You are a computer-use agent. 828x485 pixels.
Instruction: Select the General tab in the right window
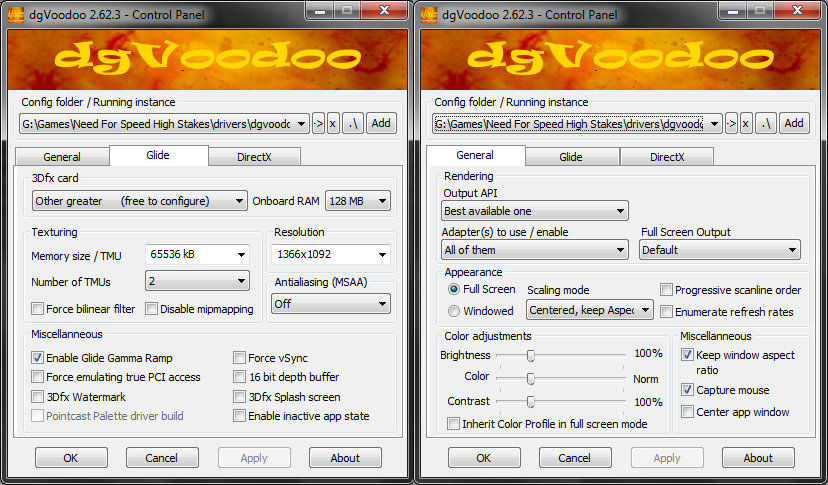pos(475,155)
